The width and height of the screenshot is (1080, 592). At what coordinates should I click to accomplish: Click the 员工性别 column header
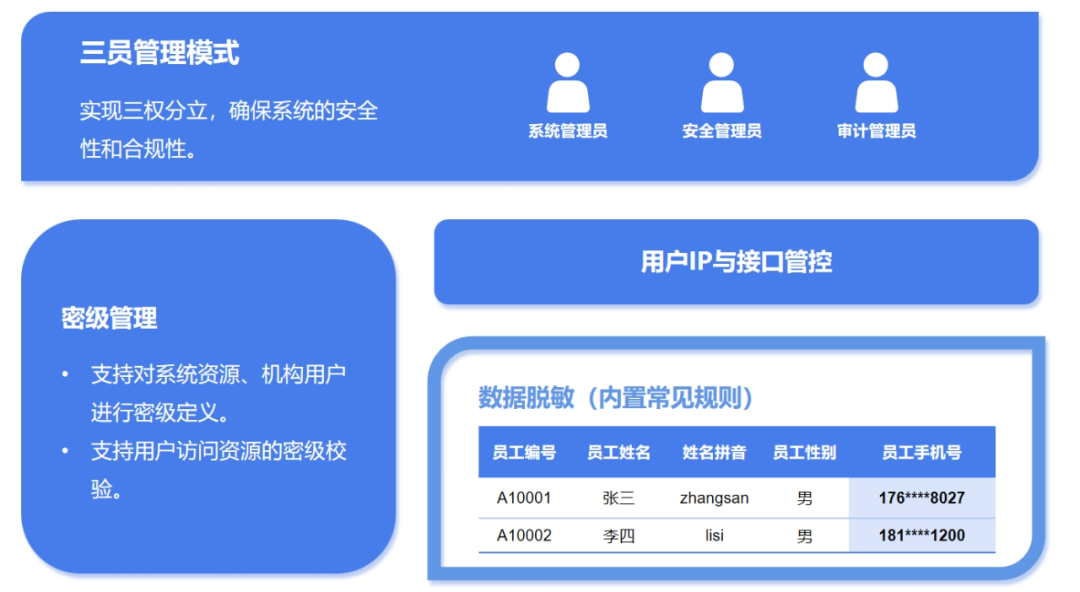804,452
